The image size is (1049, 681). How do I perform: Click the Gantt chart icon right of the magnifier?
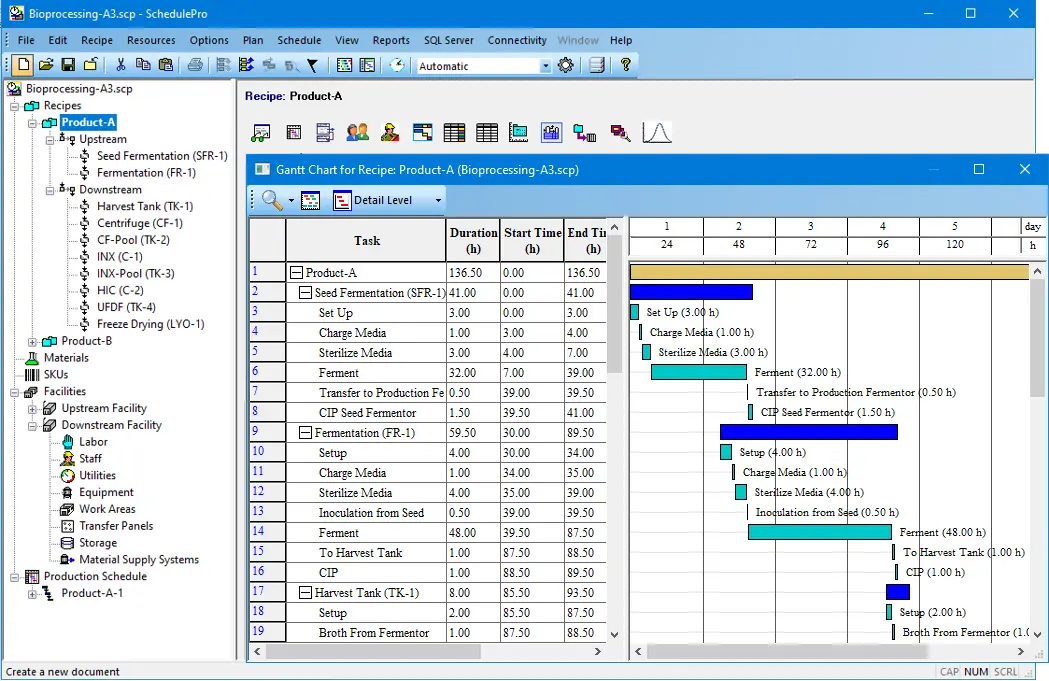[x=310, y=200]
